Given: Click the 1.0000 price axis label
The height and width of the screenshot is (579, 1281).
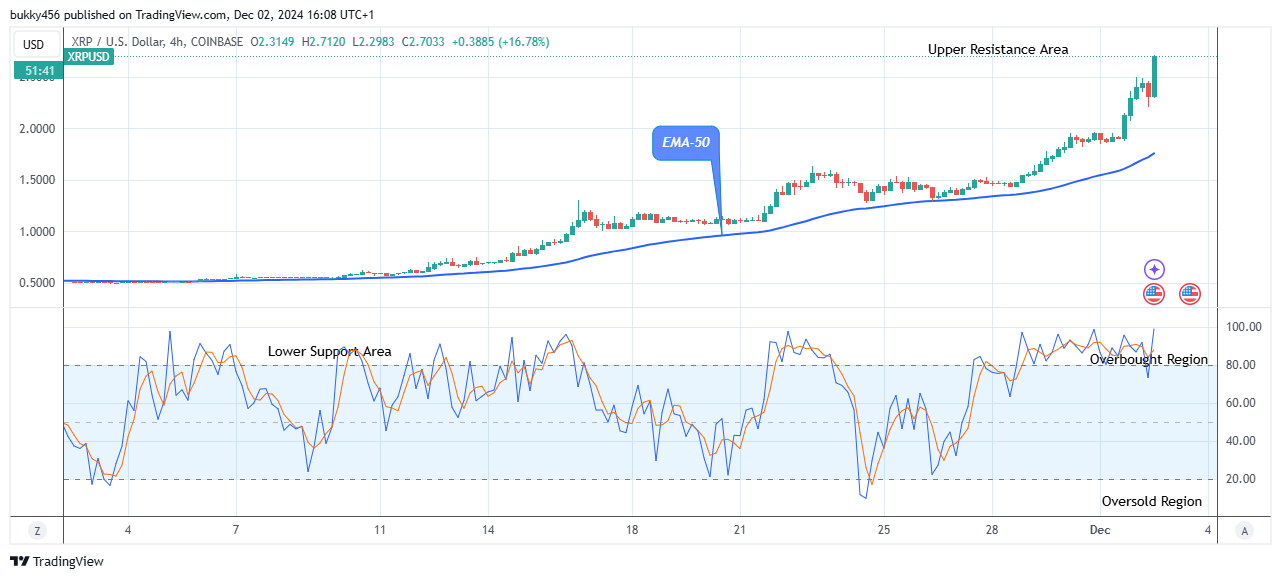Looking at the screenshot, I should click(35, 232).
